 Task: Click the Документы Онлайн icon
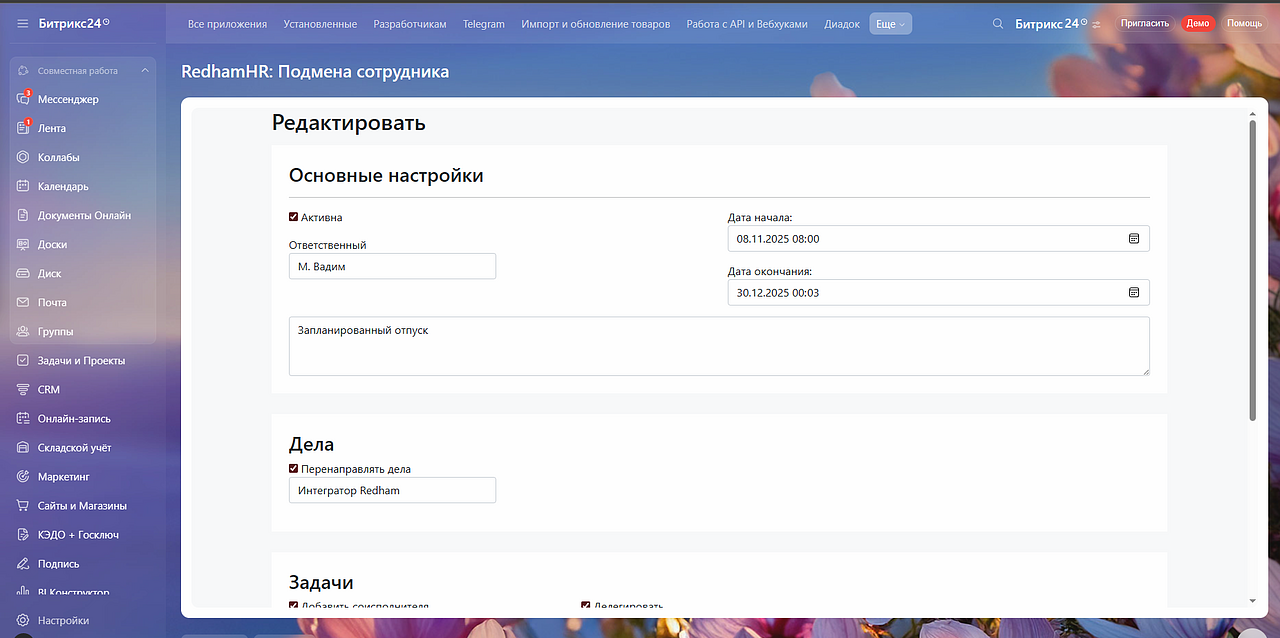click(x=23, y=215)
